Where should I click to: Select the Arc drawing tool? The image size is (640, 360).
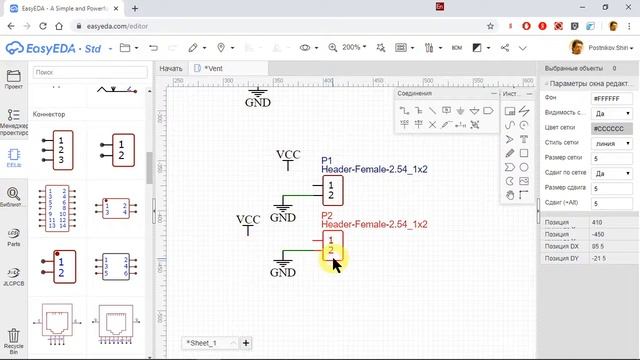point(524,125)
